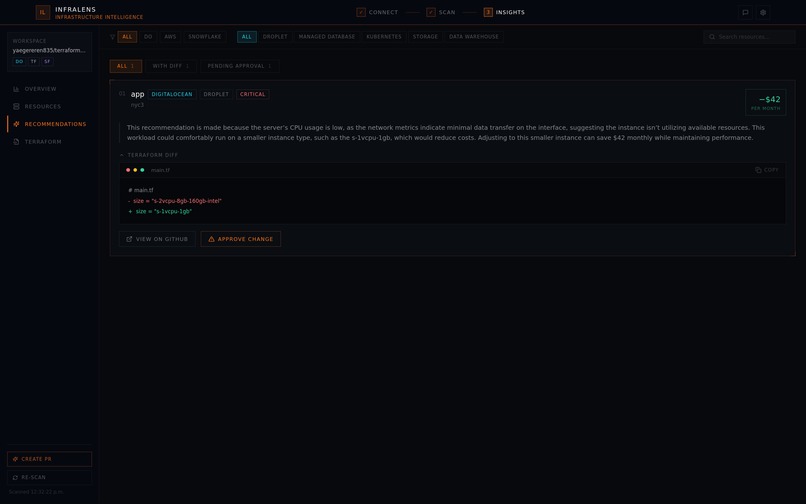The width and height of the screenshot is (806, 504).
Task: Click the Create PR button
Action: [49, 459]
